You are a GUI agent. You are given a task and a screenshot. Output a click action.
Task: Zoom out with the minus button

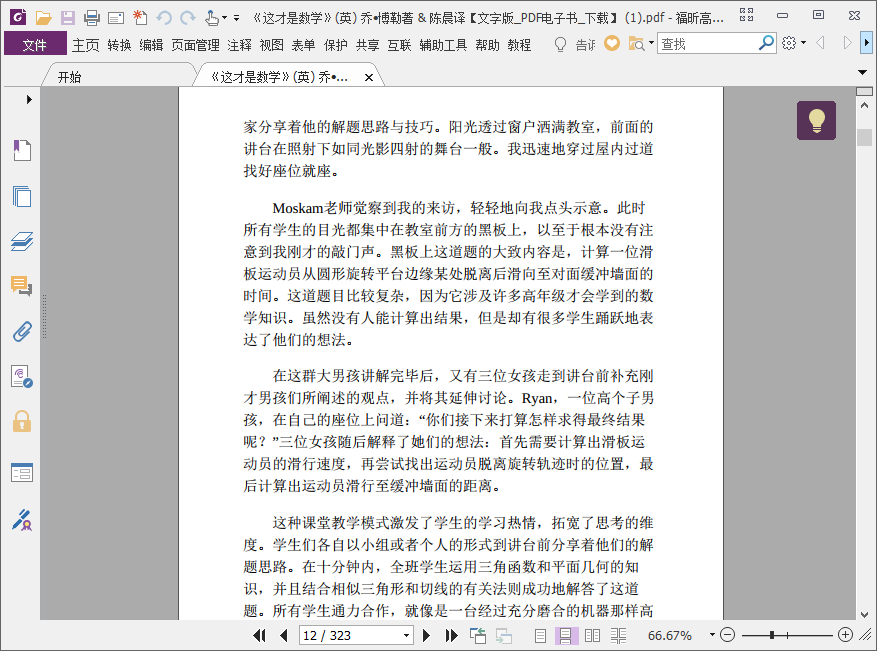[x=727, y=635]
